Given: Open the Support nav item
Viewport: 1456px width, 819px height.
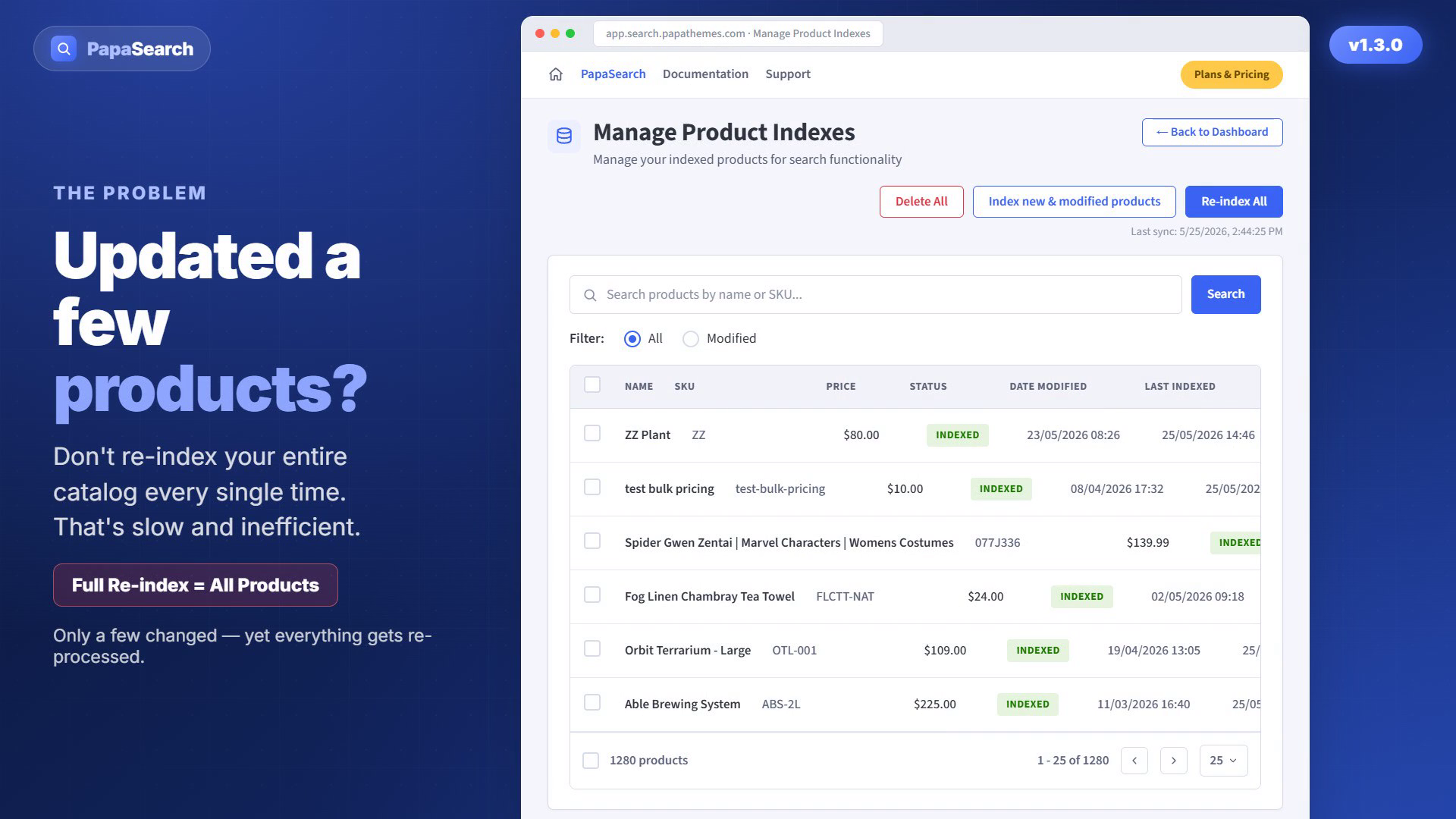Looking at the screenshot, I should click(787, 74).
